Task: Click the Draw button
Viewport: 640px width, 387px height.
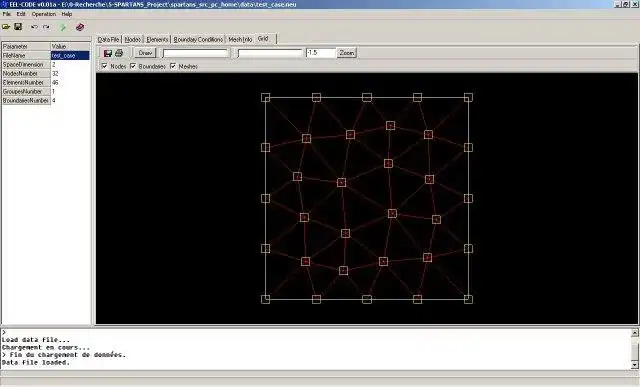Action: [145, 53]
